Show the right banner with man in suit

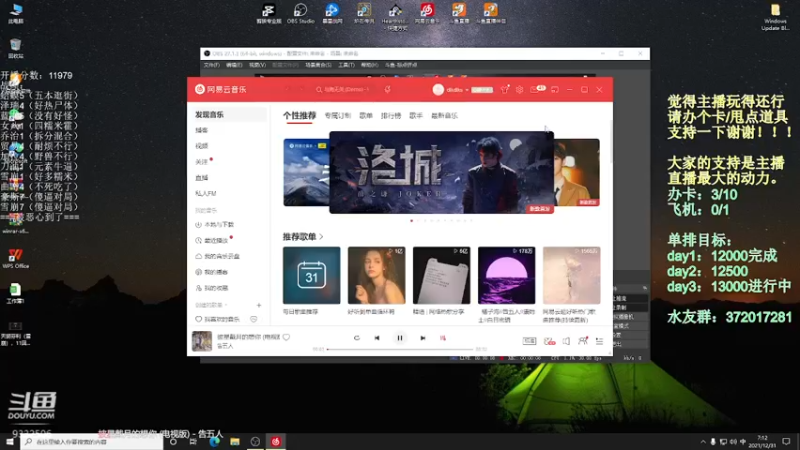577,172
